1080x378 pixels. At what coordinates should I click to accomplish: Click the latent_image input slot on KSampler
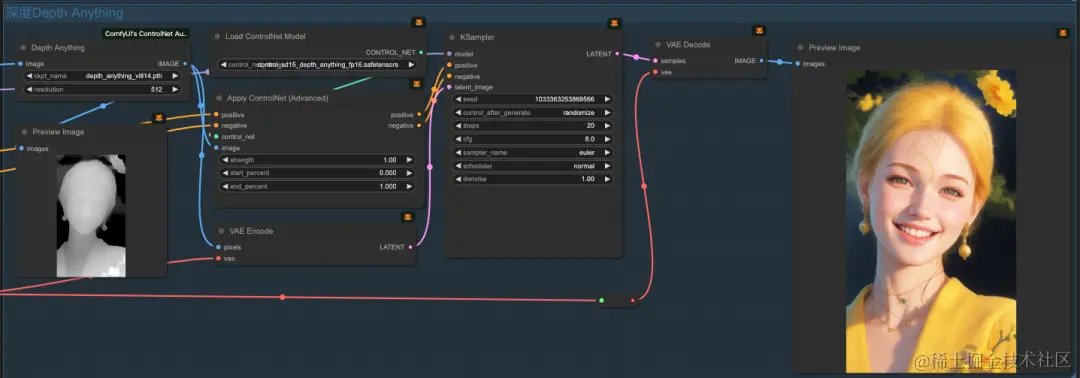coord(449,87)
